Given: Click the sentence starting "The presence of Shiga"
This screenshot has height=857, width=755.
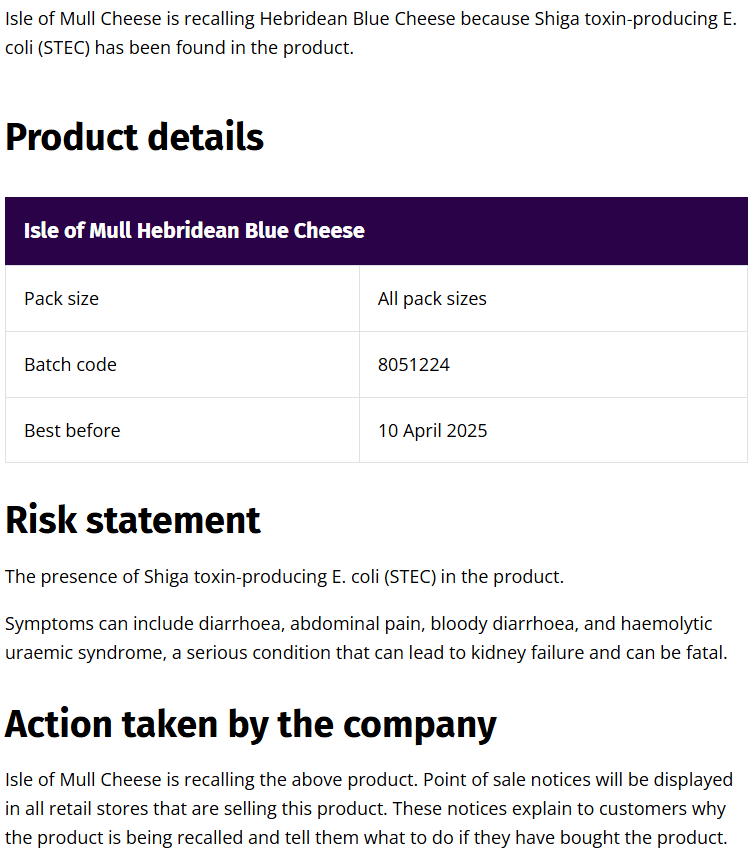Looking at the screenshot, I should click(284, 577).
